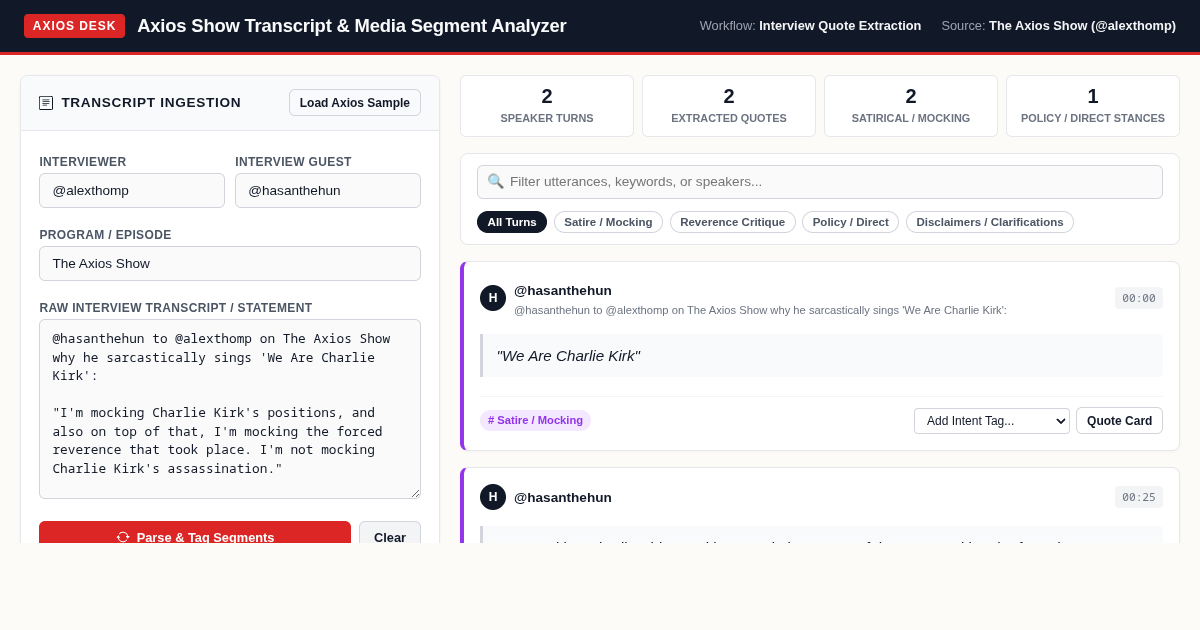The height and width of the screenshot is (630, 1200).
Task: Click the filter utterances search box
Action: (820, 182)
